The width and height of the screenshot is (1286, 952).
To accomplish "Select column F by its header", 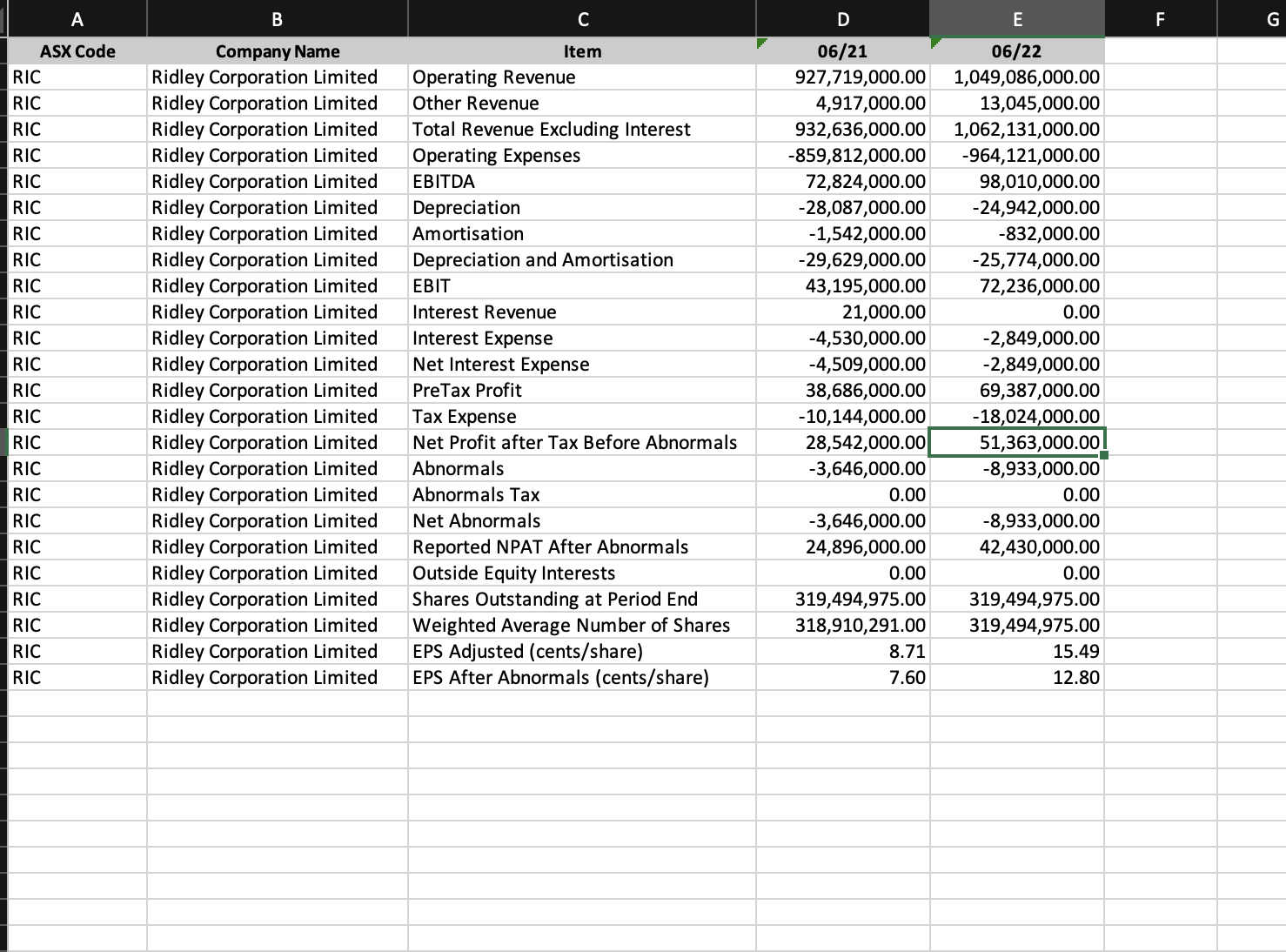I will [1161, 19].
